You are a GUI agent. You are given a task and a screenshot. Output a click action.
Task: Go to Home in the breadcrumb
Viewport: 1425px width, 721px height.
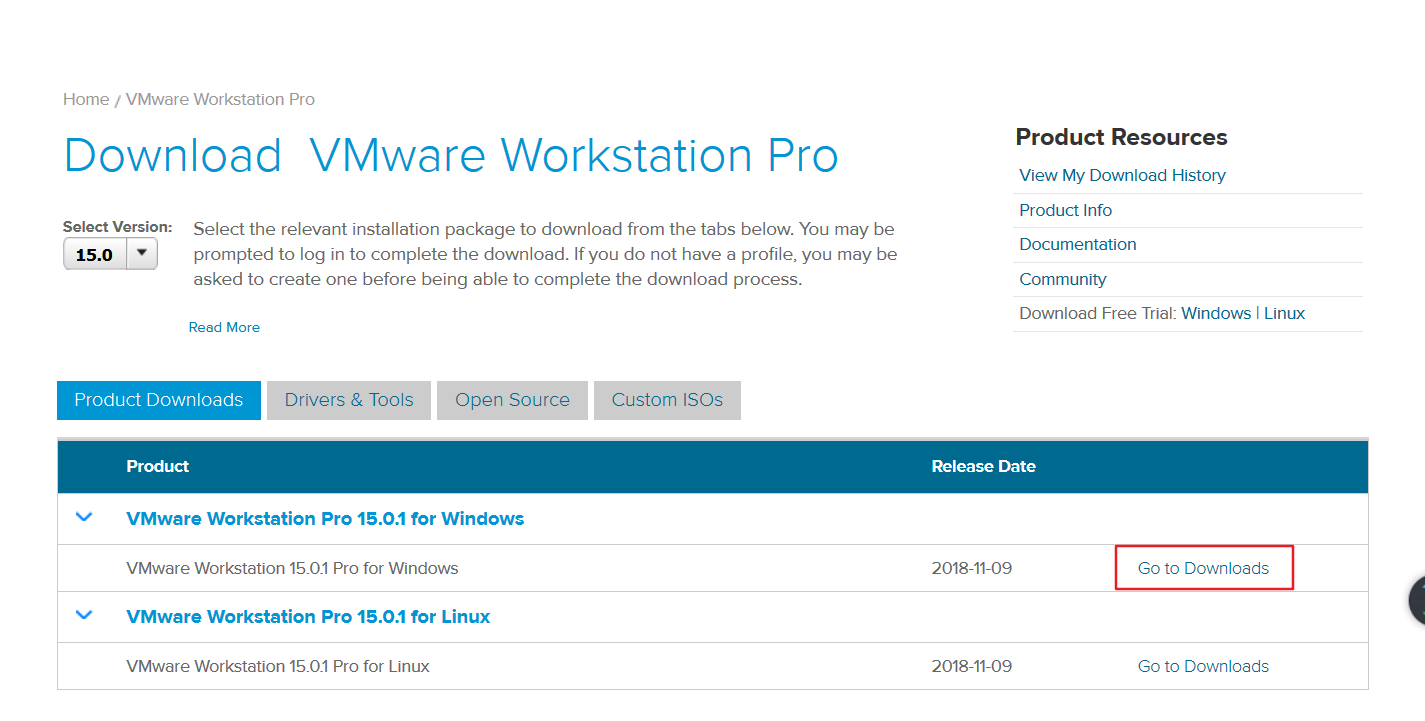coord(86,99)
